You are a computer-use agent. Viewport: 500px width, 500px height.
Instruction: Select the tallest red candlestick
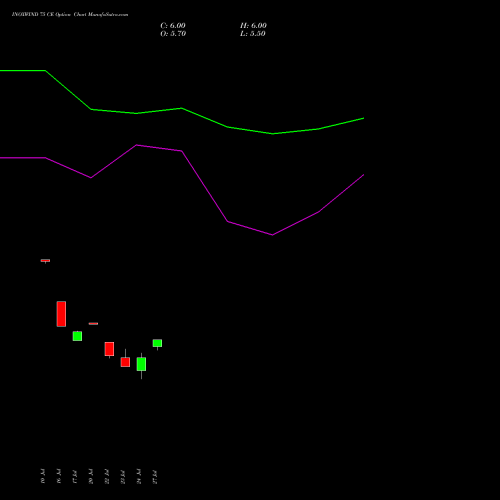61,314
